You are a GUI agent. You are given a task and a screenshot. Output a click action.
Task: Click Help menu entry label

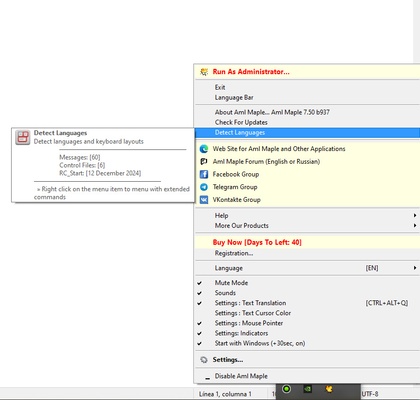point(221,215)
